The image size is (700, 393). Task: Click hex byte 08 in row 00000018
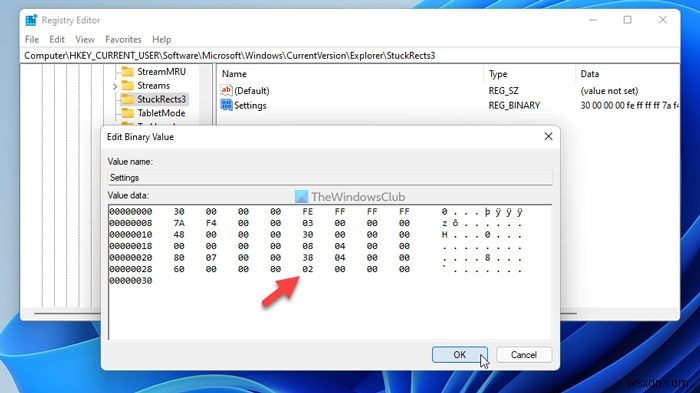click(308, 247)
